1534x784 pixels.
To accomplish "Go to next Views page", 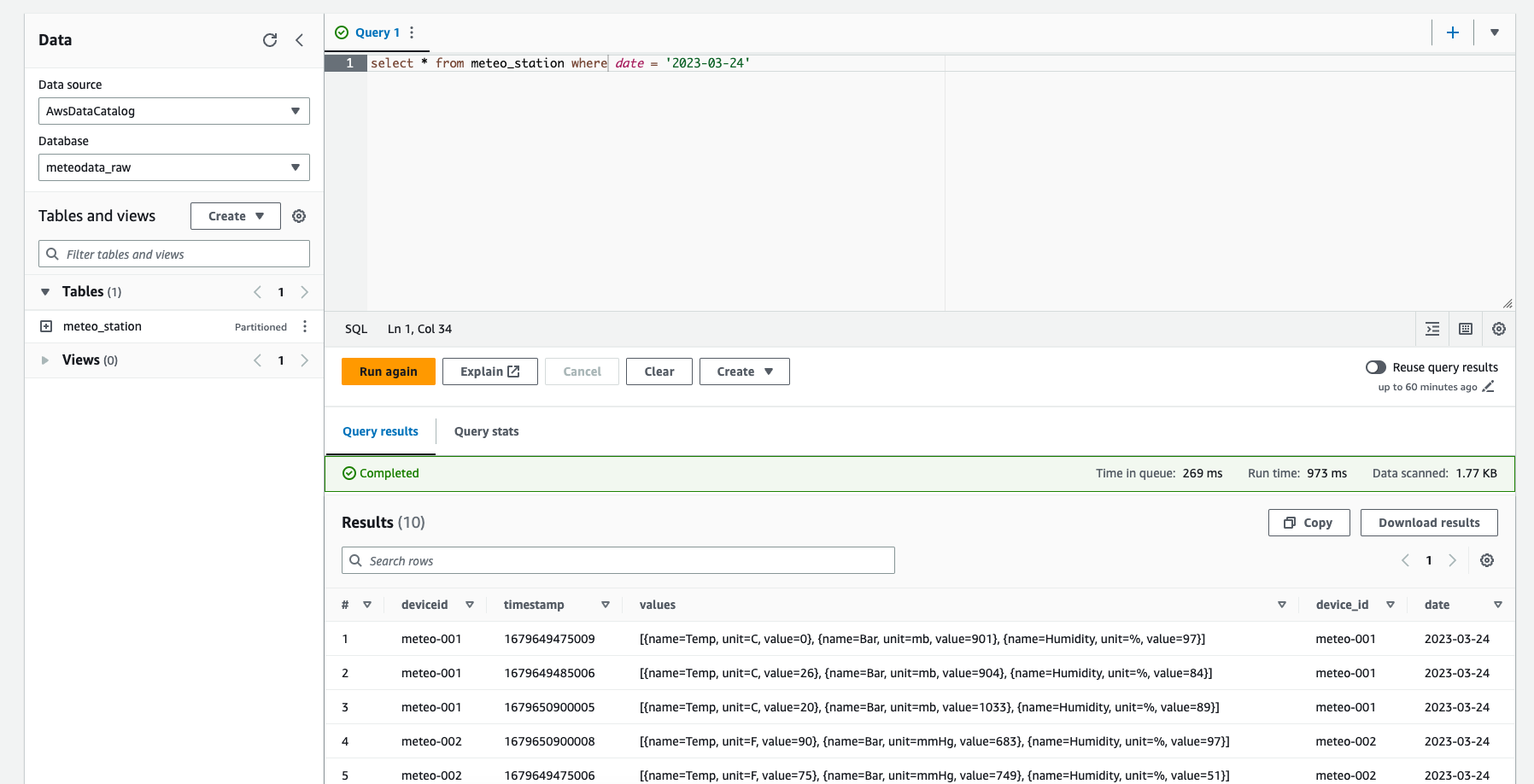I will coord(304,360).
